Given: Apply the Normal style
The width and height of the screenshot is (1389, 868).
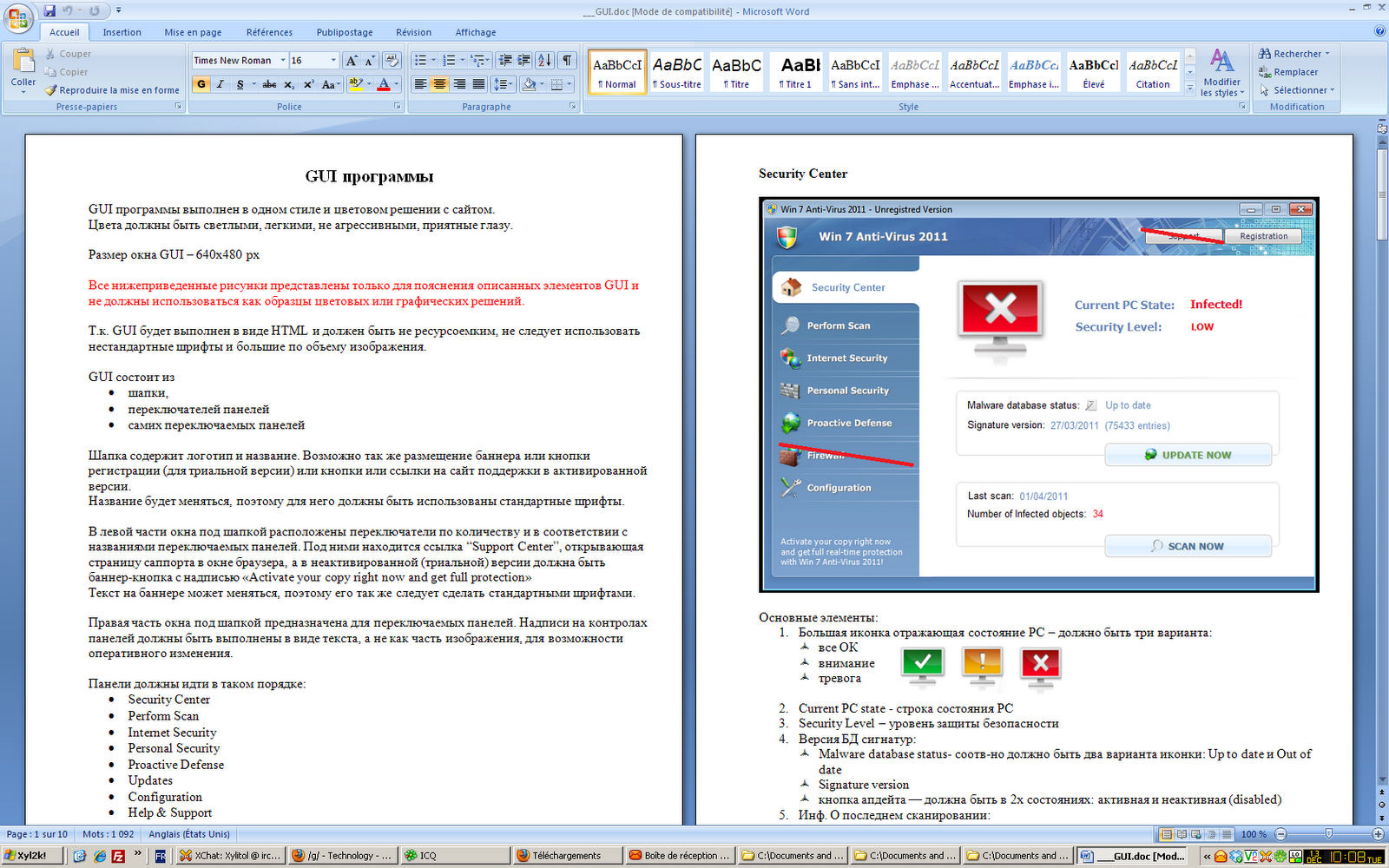Looking at the screenshot, I should [x=617, y=71].
